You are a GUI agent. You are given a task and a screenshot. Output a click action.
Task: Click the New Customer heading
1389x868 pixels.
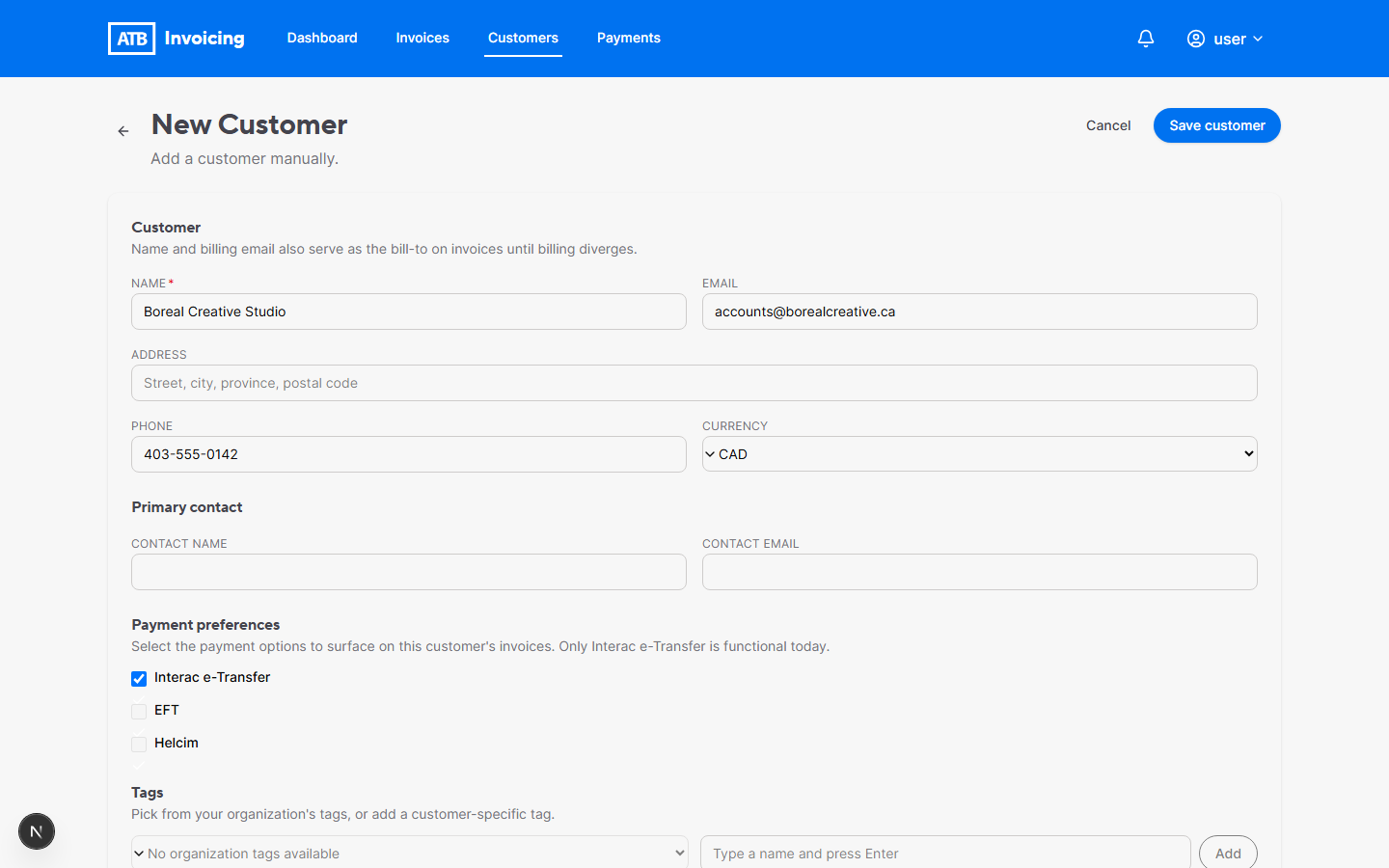pyautogui.click(x=249, y=124)
